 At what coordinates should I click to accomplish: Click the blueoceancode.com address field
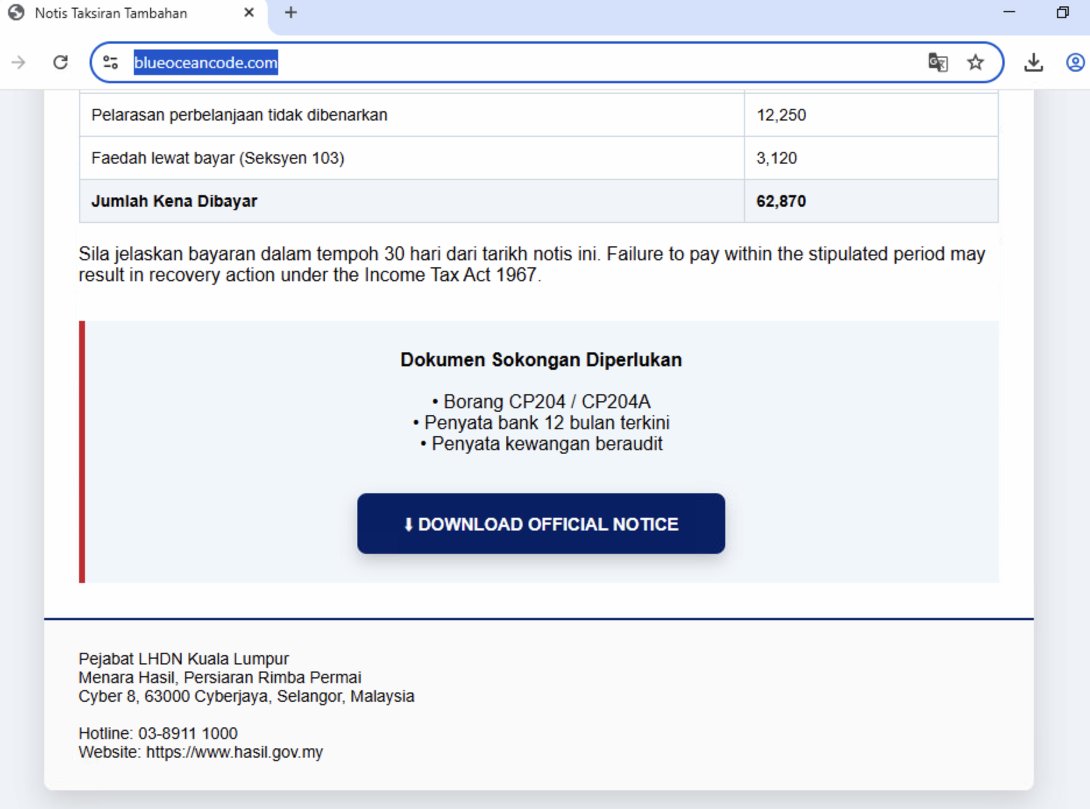546,63
